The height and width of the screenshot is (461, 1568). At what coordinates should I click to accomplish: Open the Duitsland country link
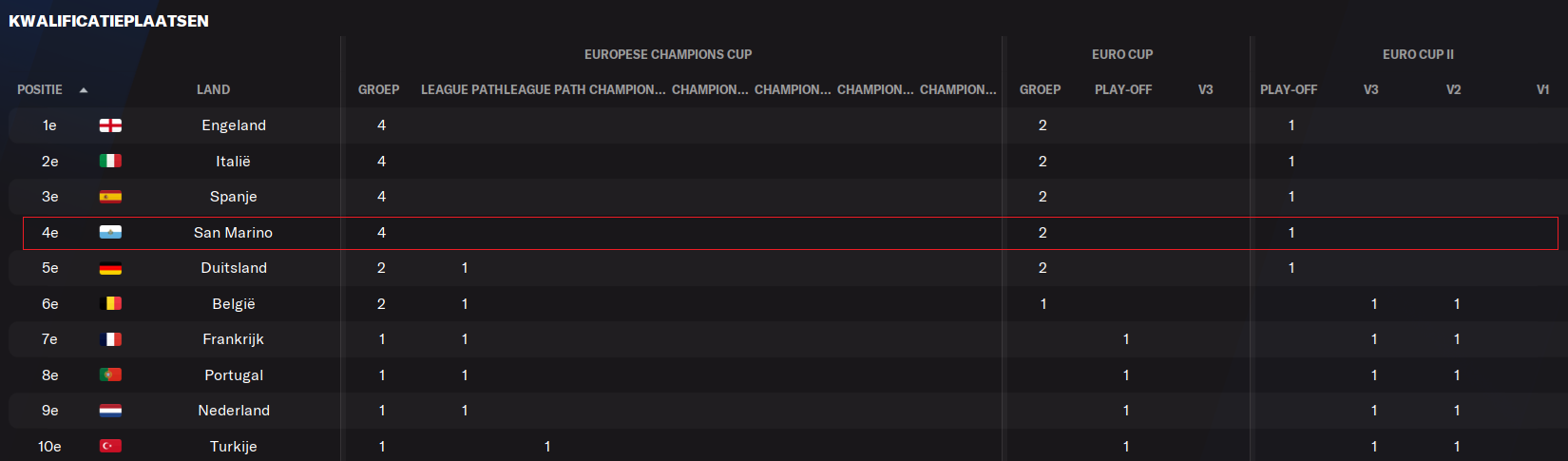point(234,268)
